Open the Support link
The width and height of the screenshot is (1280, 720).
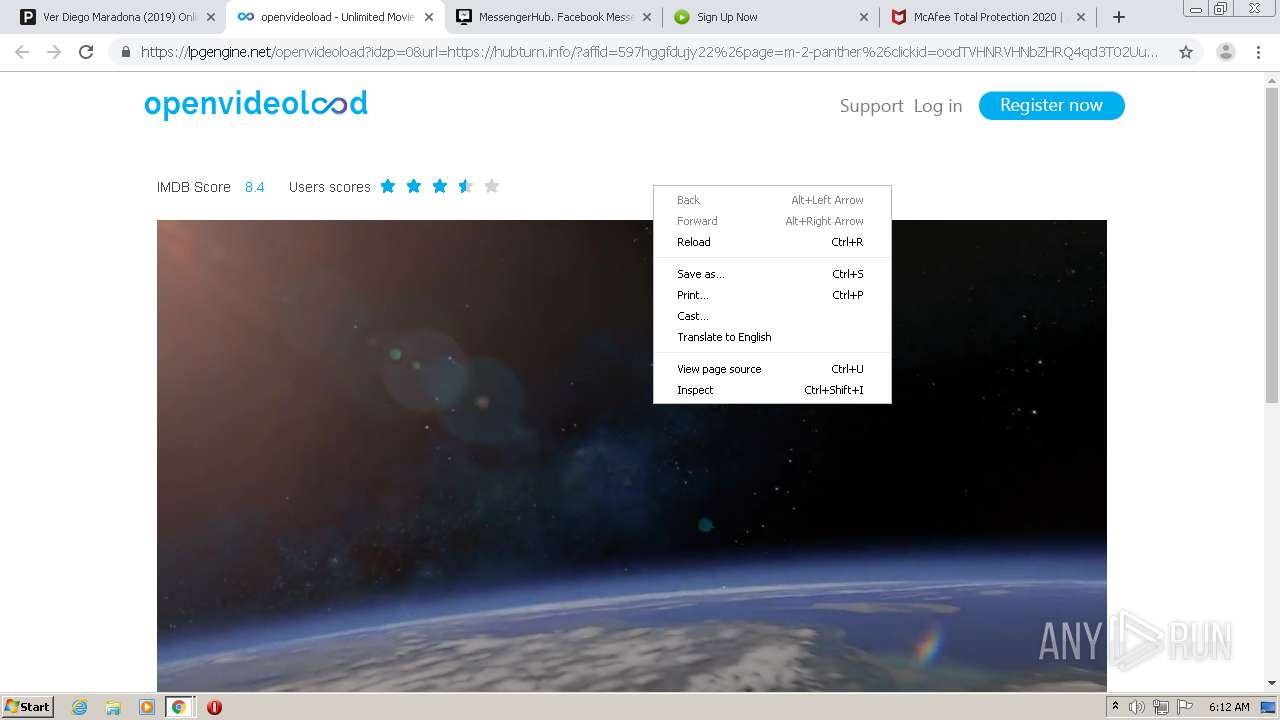pyautogui.click(x=871, y=106)
